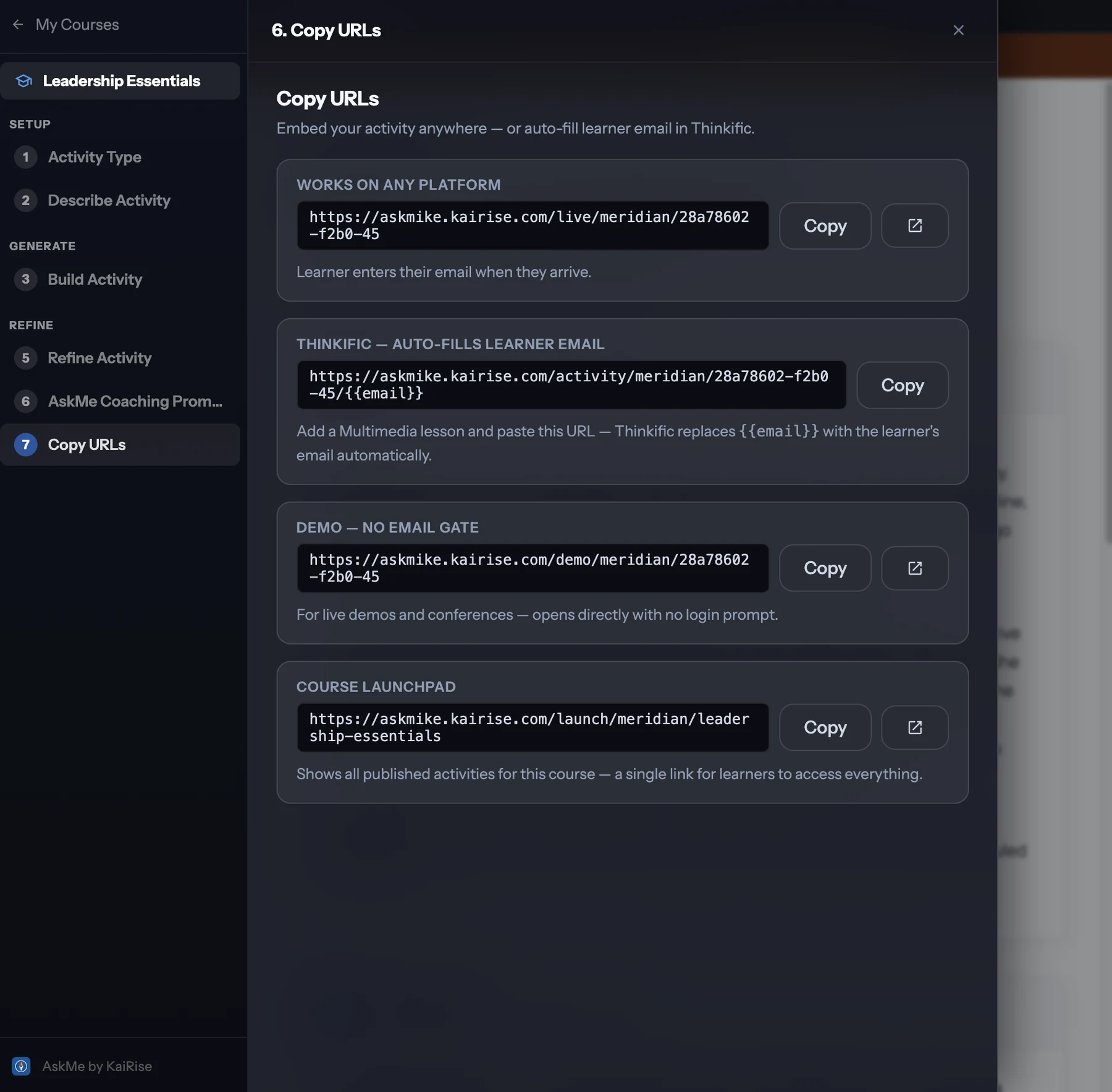Click the '6. Copy URLs' panel title

[x=326, y=30]
